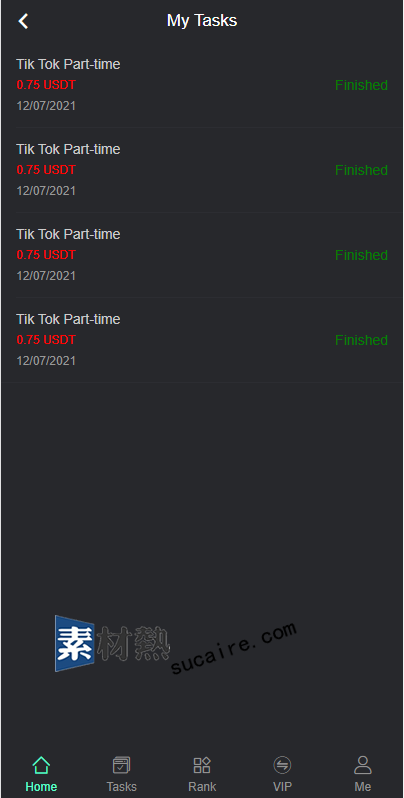Select the Home tab label

tap(41, 786)
